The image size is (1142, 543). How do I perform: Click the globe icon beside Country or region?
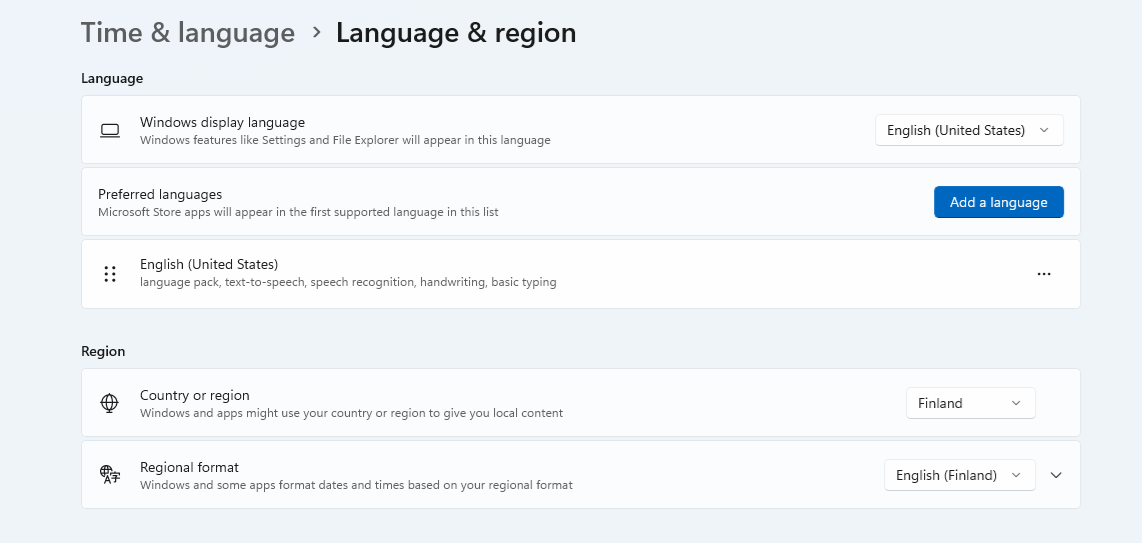click(x=110, y=403)
